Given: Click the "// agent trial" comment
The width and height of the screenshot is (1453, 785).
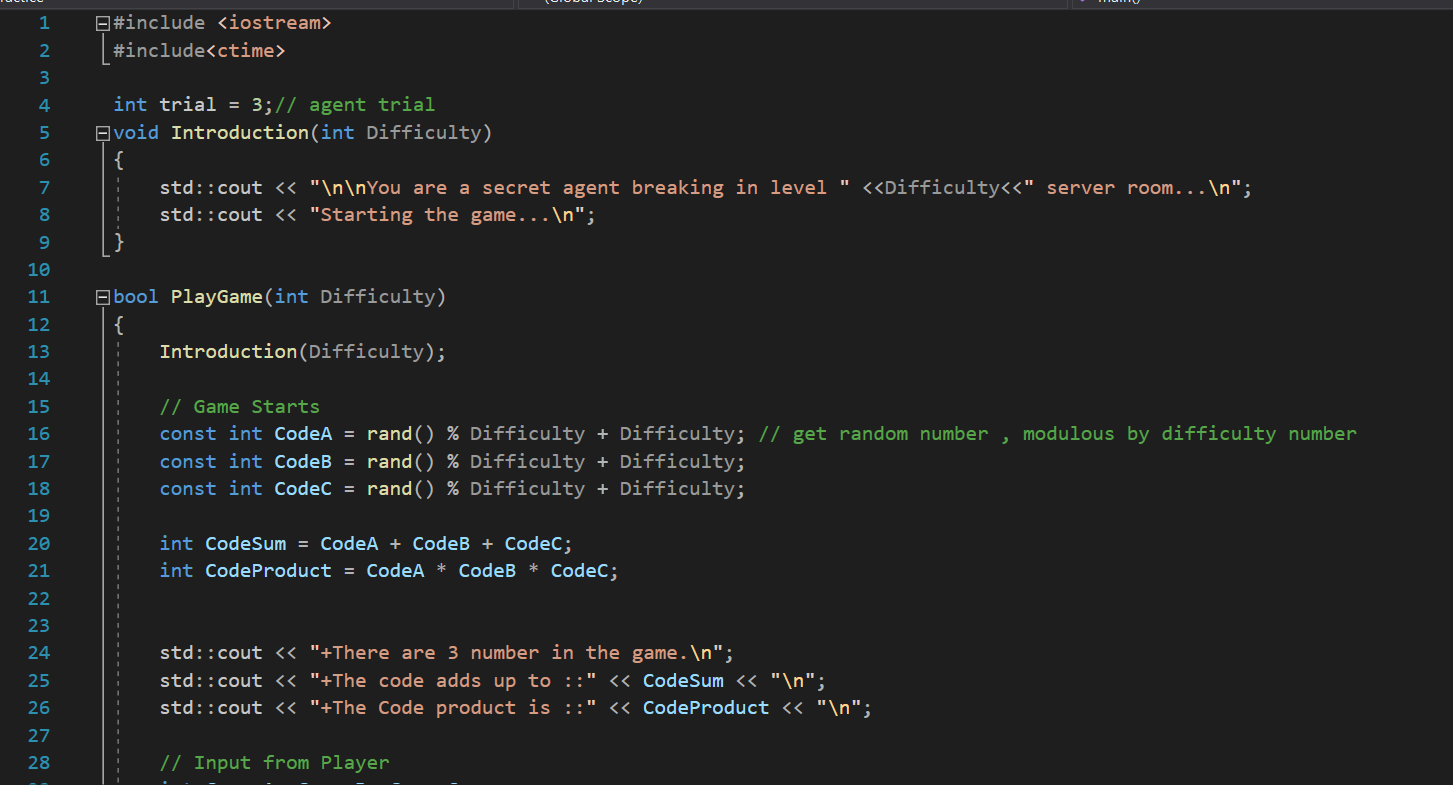Looking at the screenshot, I should click(x=355, y=105).
